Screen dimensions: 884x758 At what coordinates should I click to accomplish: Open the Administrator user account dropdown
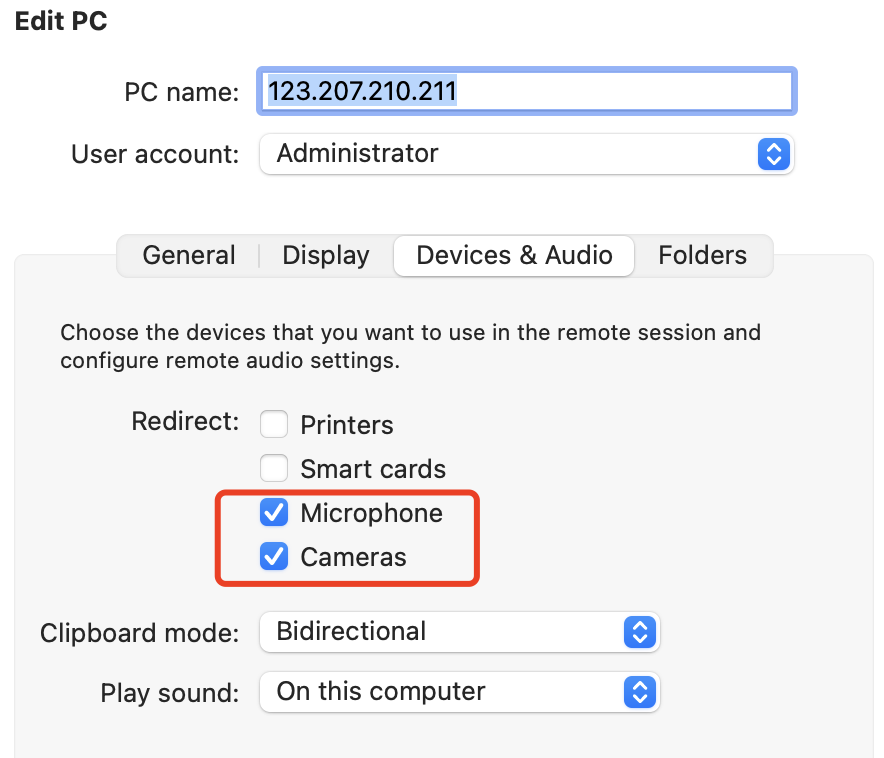pos(527,154)
